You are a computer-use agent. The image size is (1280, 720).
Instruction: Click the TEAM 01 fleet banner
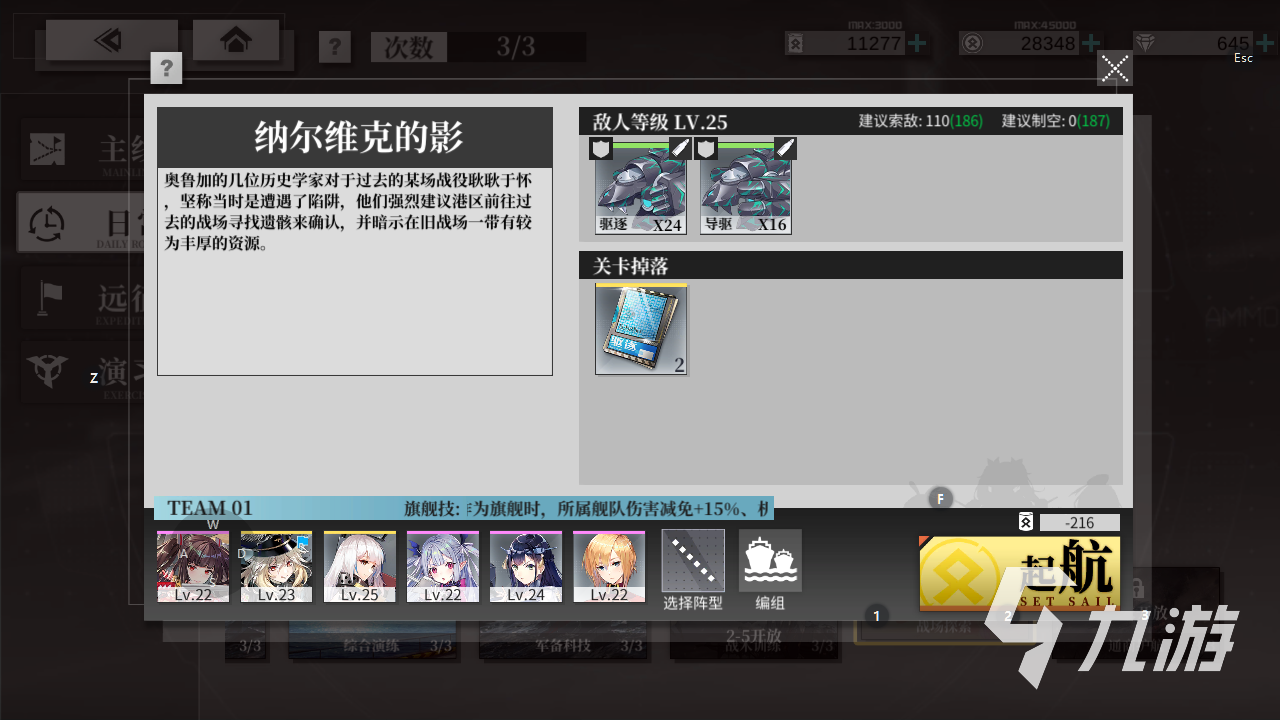(464, 508)
